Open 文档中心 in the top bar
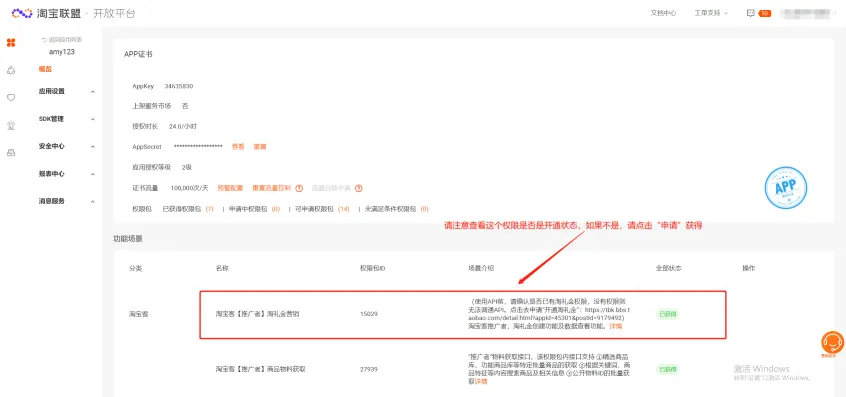 pyautogui.click(x=664, y=13)
